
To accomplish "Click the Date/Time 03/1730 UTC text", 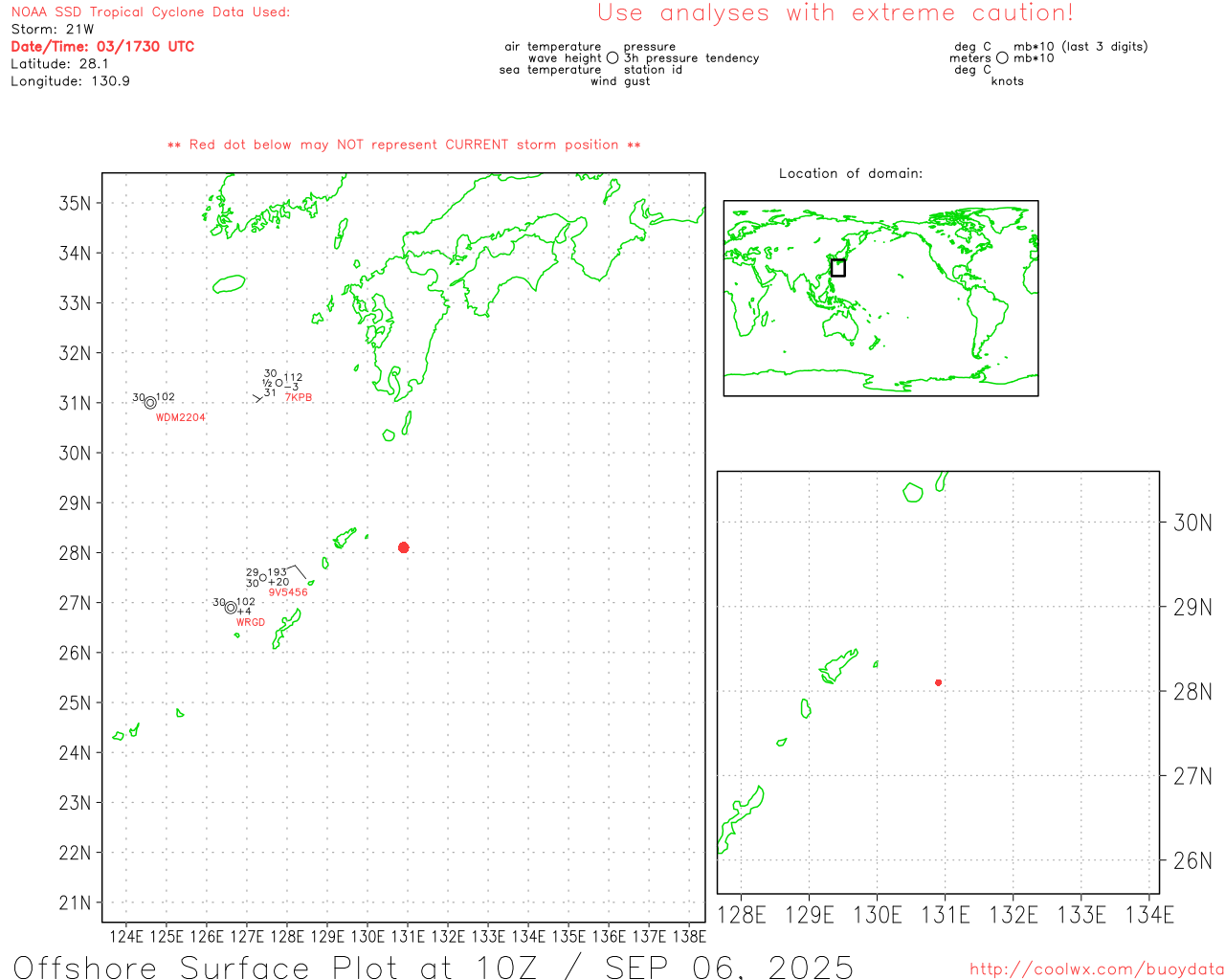I will click(x=102, y=46).
